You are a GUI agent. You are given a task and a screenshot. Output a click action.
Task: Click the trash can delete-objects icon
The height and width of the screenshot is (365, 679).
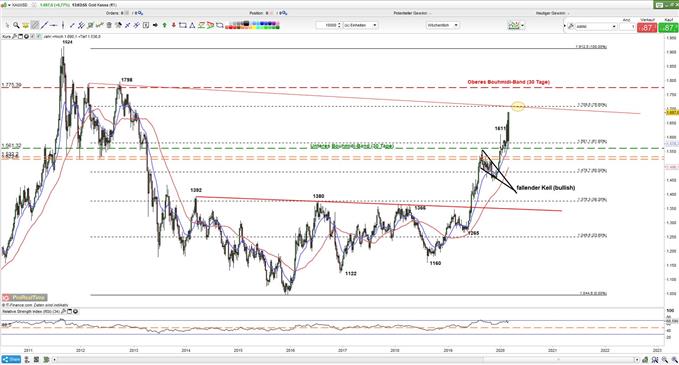click(109, 25)
